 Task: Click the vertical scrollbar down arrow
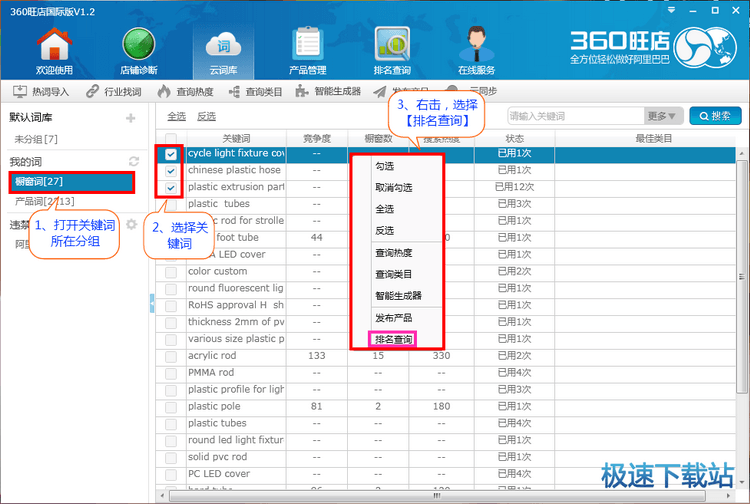click(742, 482)
